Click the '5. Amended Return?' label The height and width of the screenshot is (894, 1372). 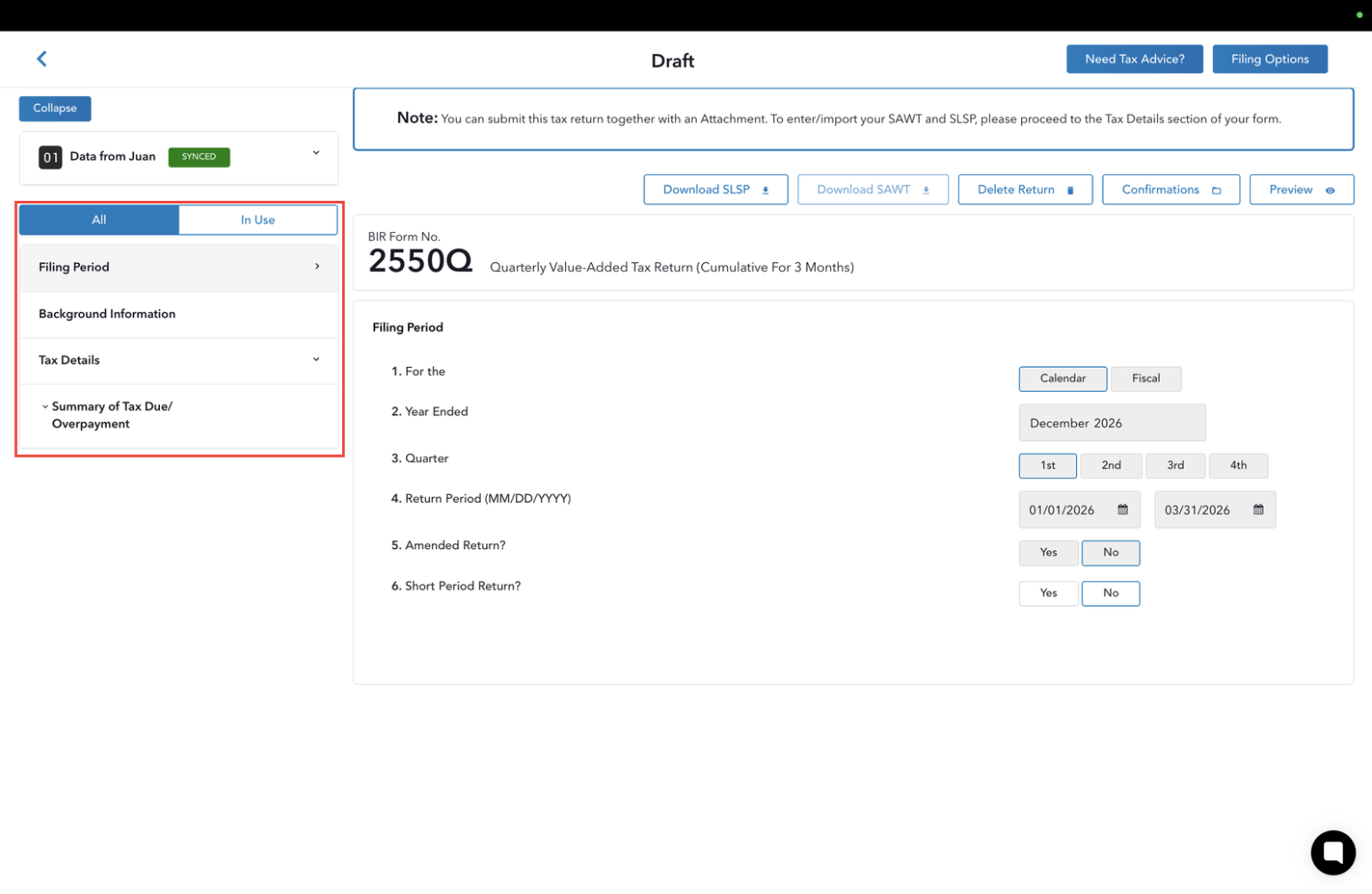point(448,546)
